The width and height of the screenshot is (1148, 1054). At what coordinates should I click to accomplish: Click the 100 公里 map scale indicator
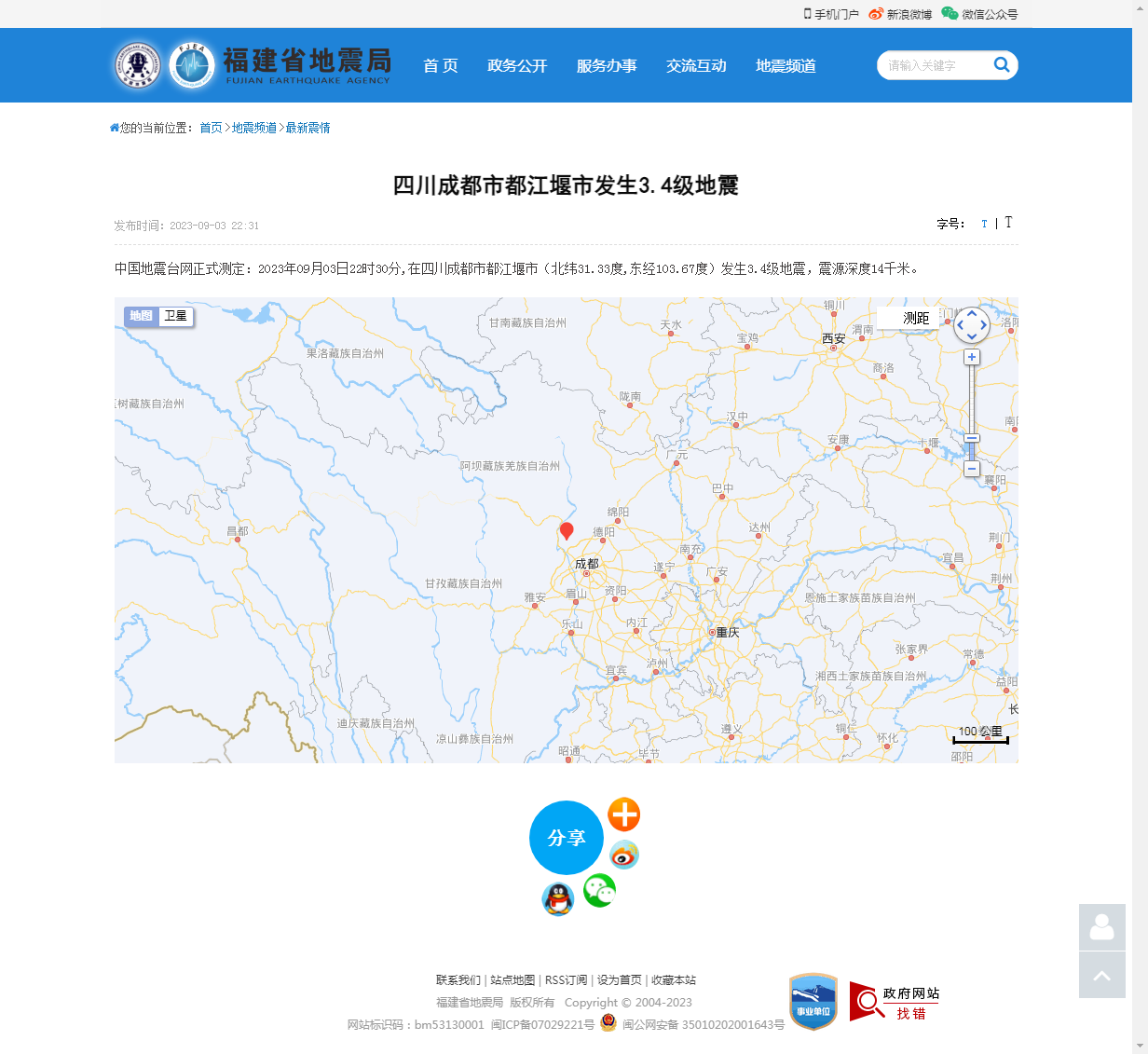pos(980,734)
